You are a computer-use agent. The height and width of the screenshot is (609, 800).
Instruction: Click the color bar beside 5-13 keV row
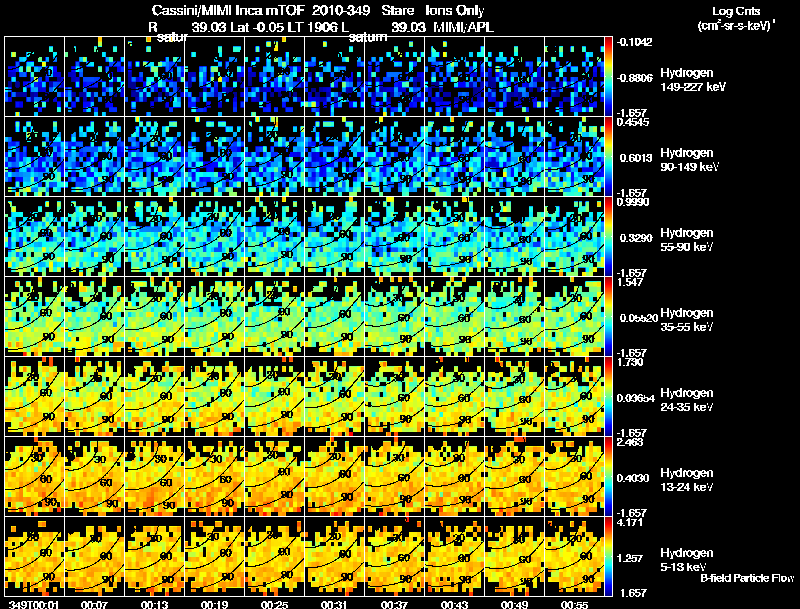coord(608,556)
